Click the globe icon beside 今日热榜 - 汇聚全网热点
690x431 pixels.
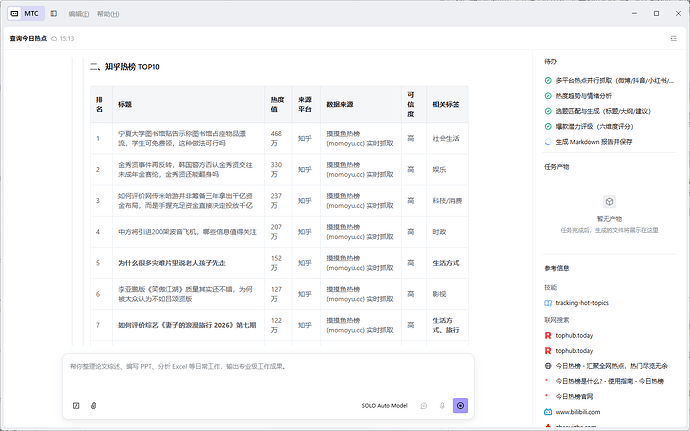point(548,366)
